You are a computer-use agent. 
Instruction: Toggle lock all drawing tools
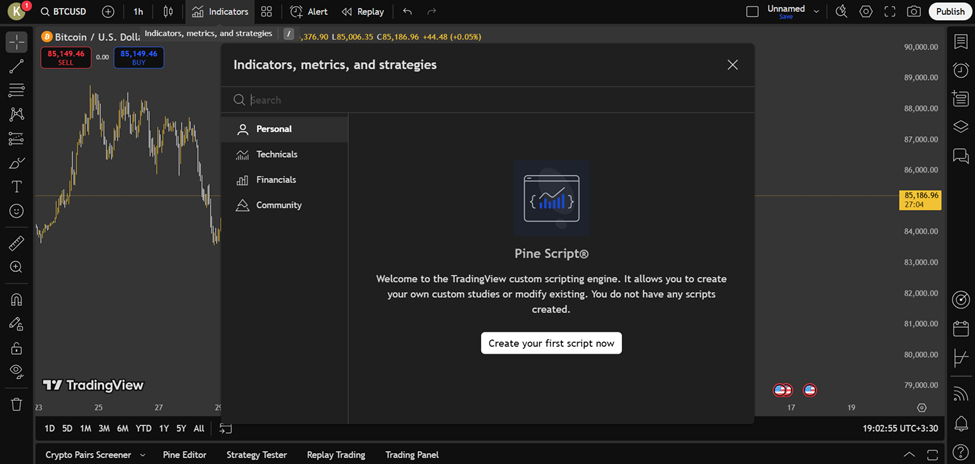click(17, 348)
